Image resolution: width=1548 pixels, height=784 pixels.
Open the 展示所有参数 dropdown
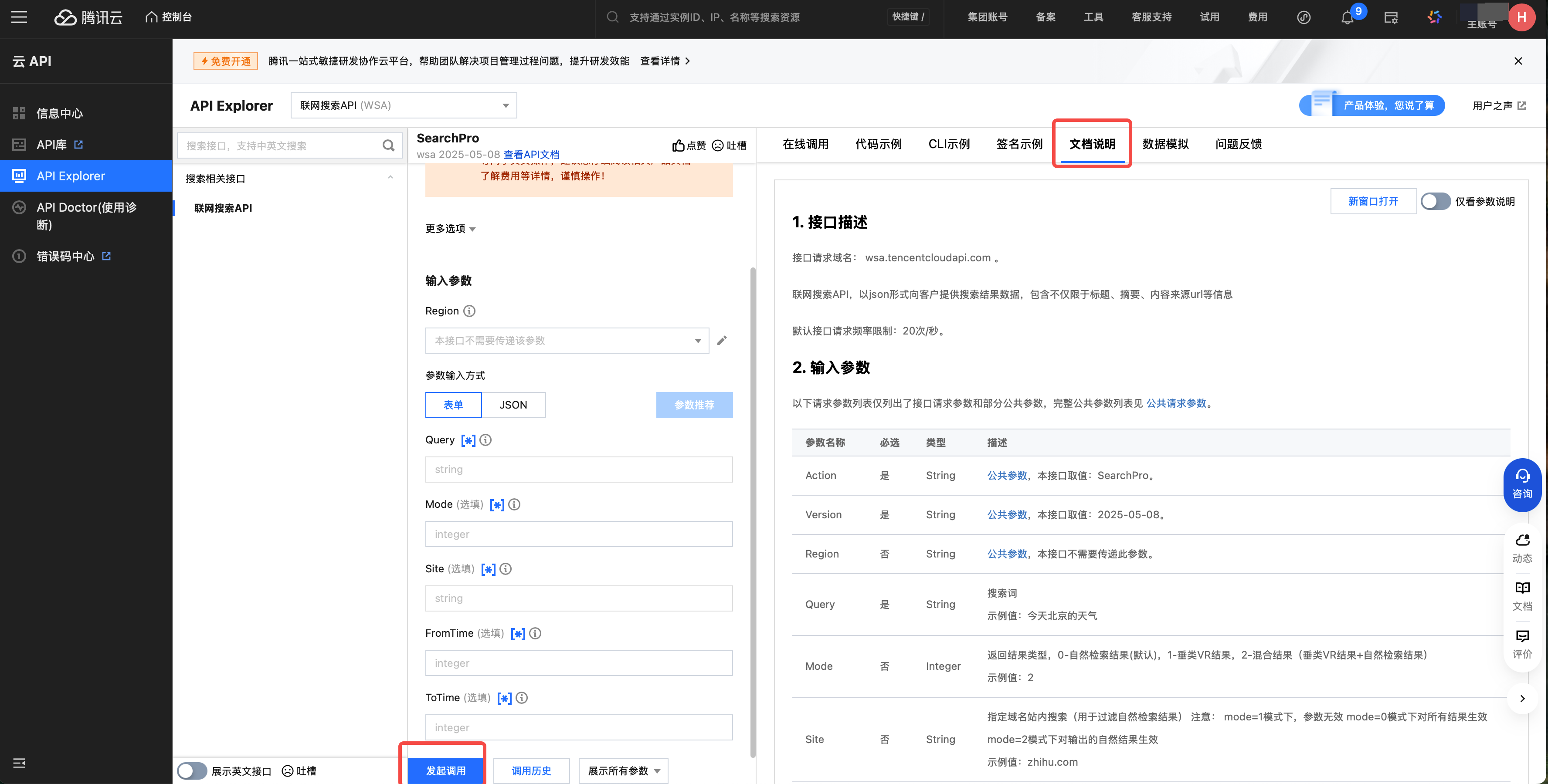coord(623,770)
